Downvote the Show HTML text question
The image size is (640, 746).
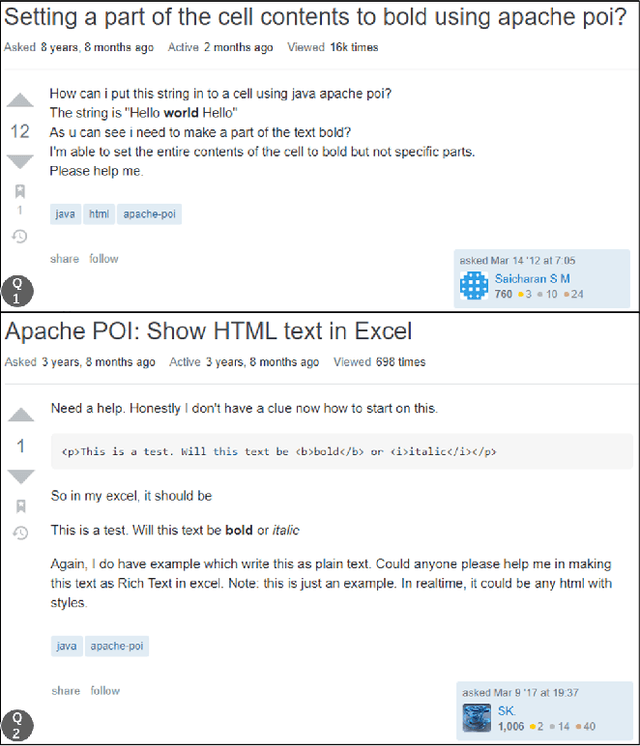[20, 475]
